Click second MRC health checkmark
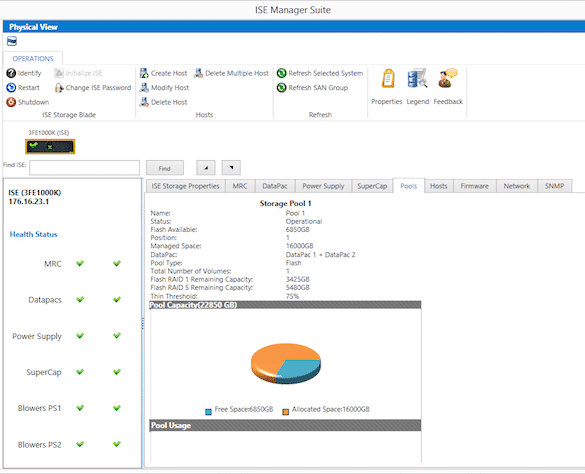The image size is (585, 474). (x=117, y=263)
